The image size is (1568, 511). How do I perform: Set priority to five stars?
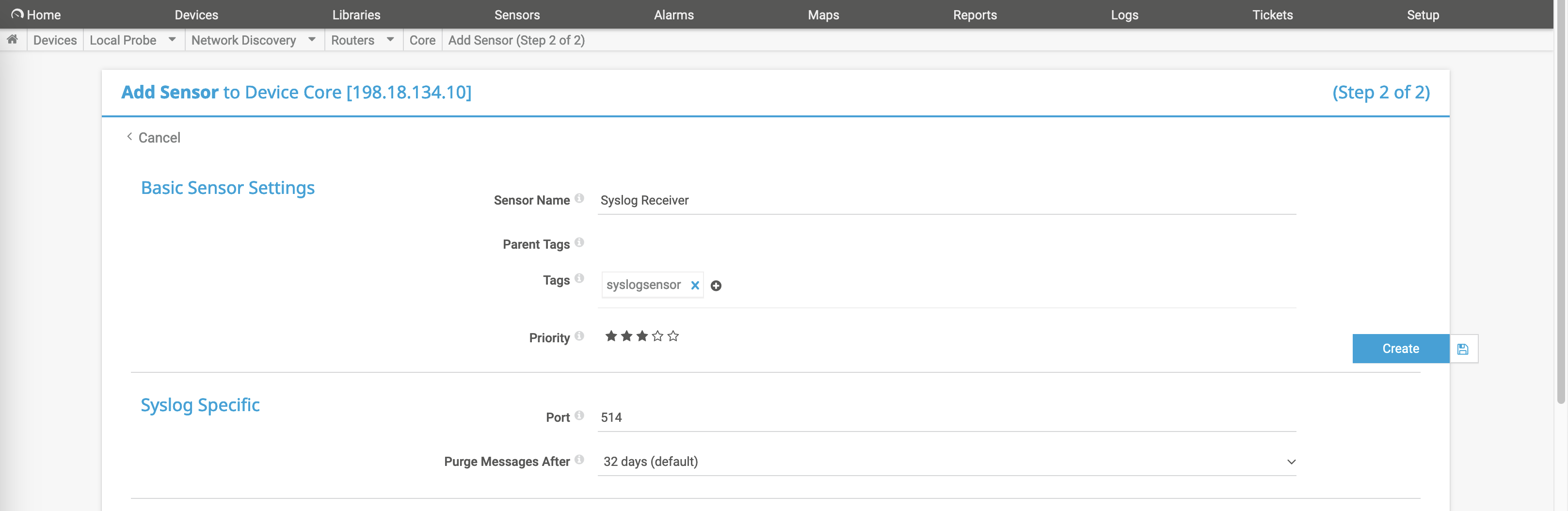pyautogui.click(x=672, y=336)
